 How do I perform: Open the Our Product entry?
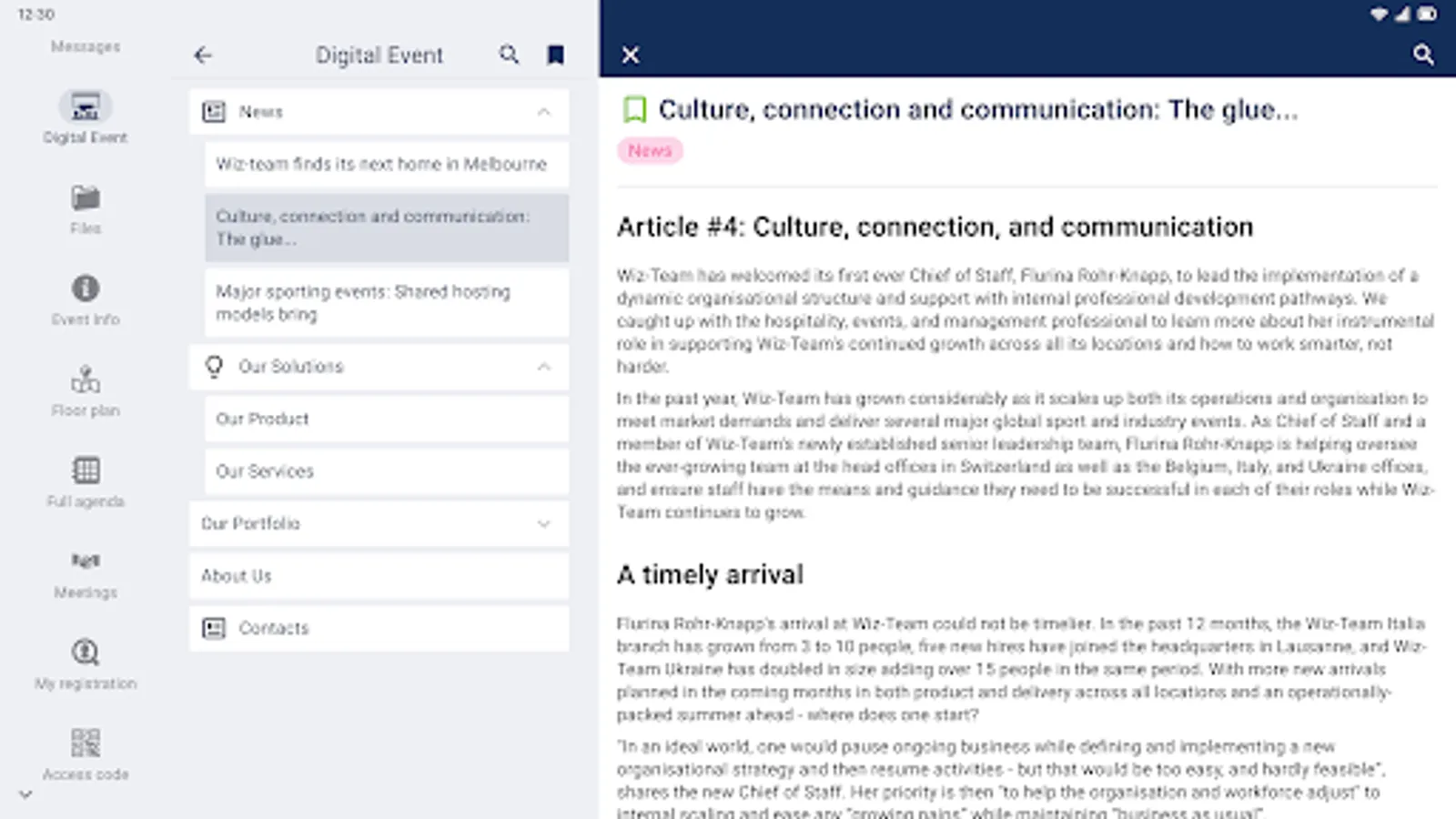click(x=386, y=420)
